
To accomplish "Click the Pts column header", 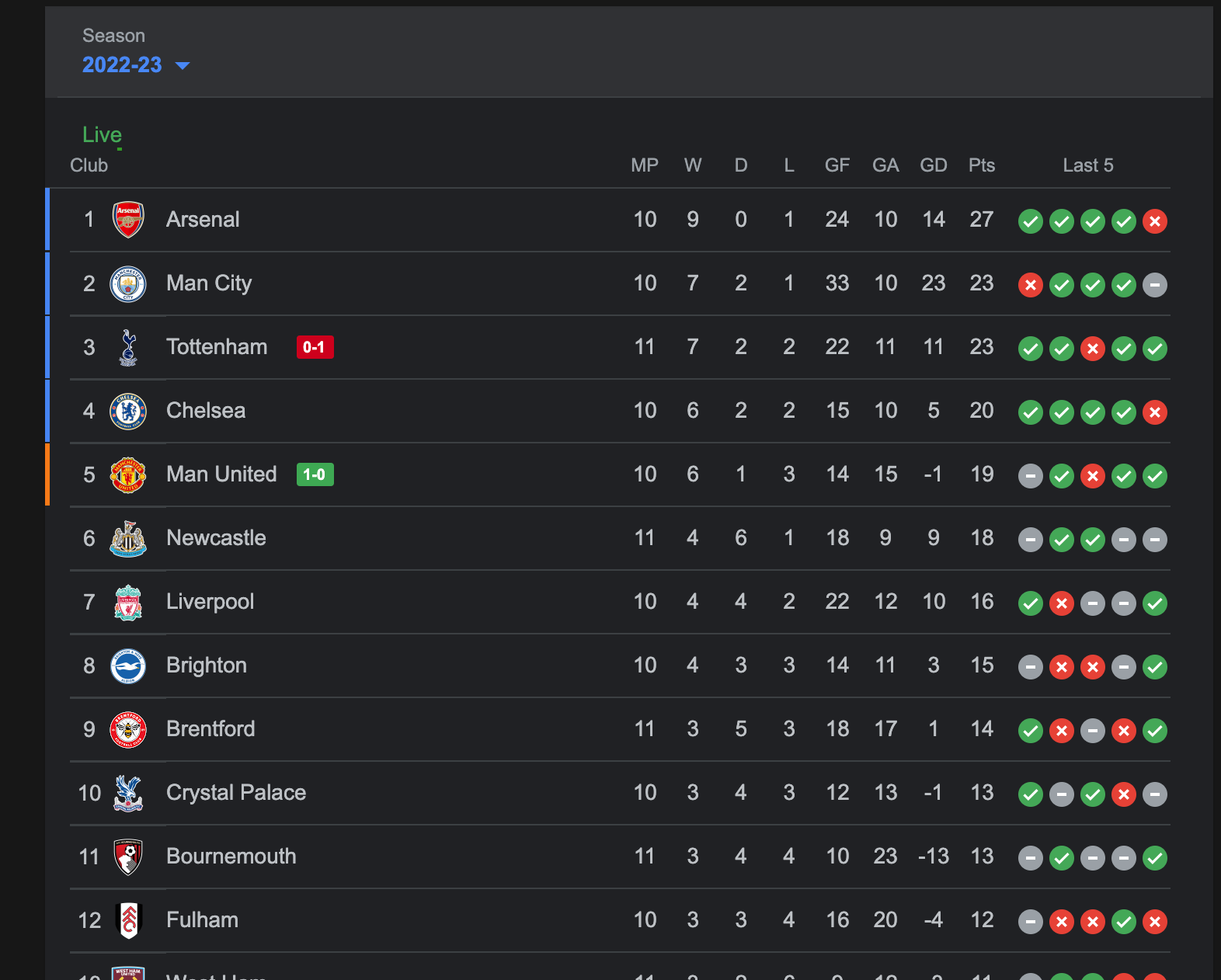I will pos(982,165).
